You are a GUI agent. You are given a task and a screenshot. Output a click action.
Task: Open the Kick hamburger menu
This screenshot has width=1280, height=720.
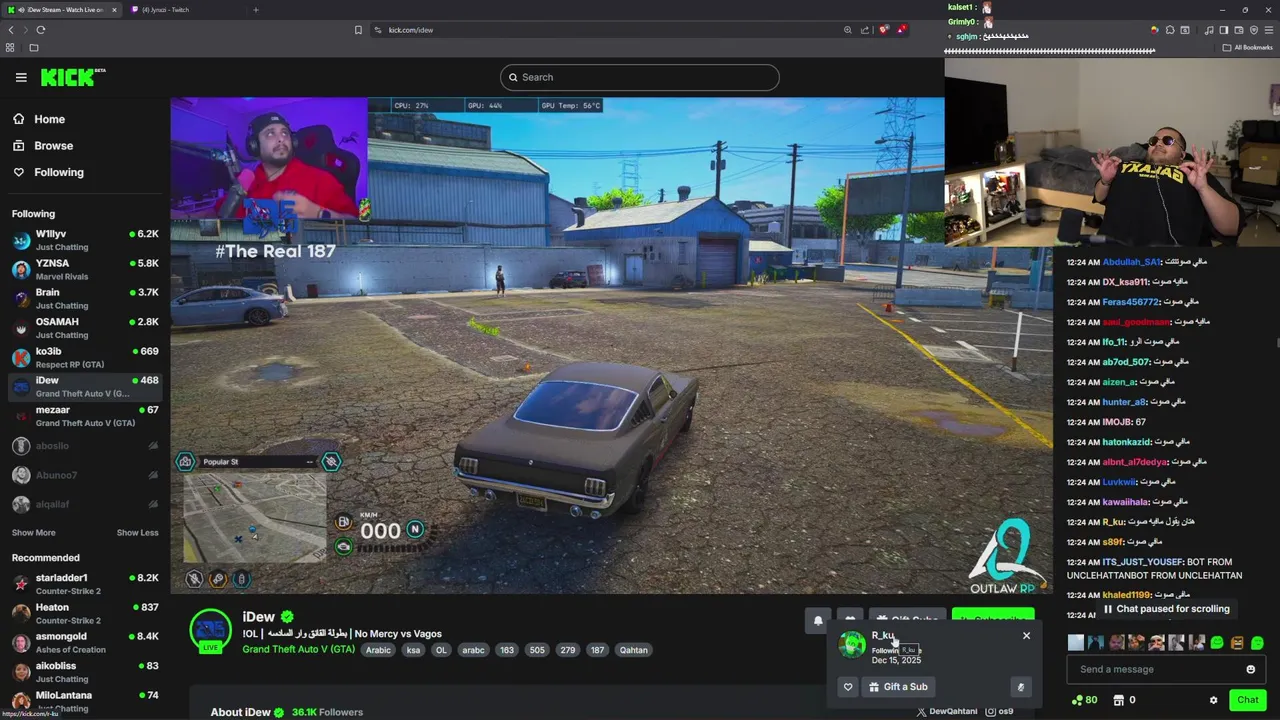point(21,77)
